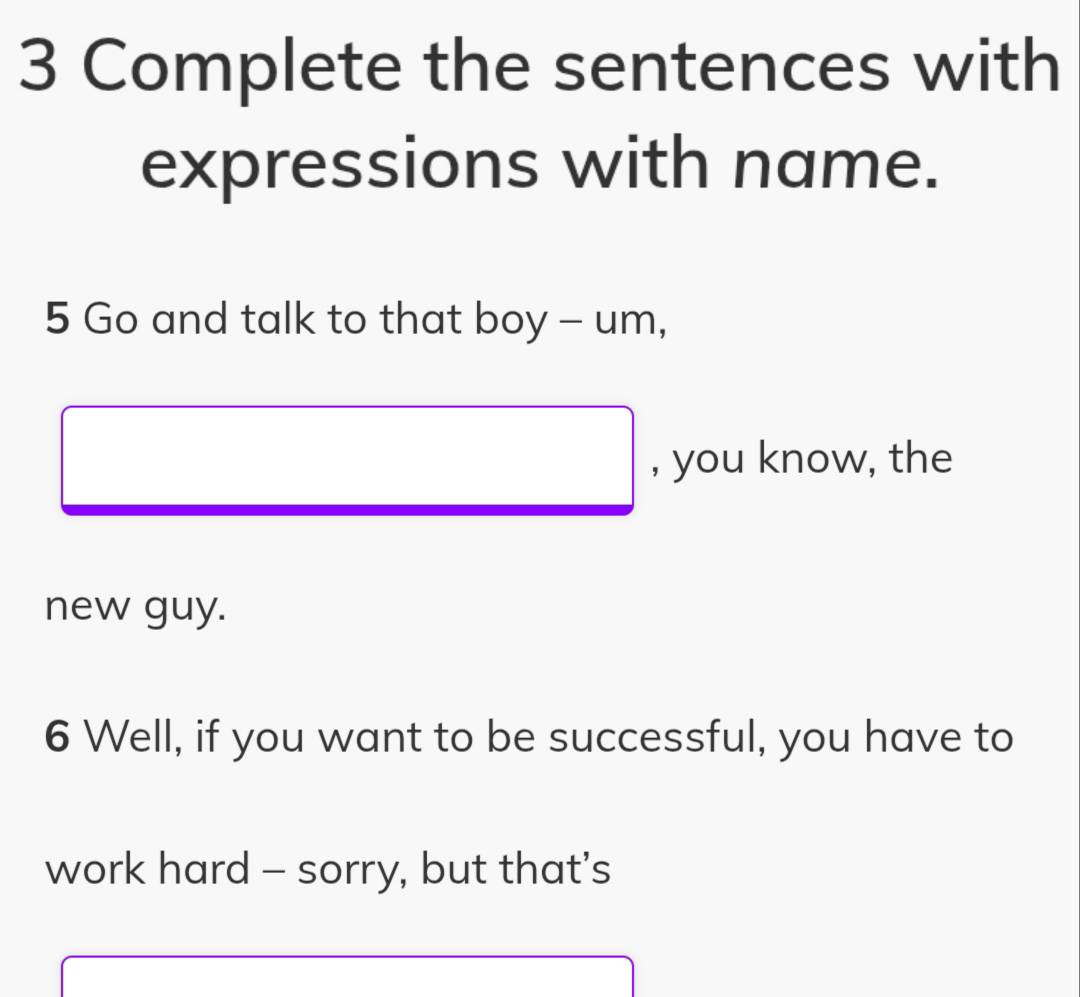Click the question number 6
The width and height of the screenshot is (1080, 997).
click(x=58, y=738)
